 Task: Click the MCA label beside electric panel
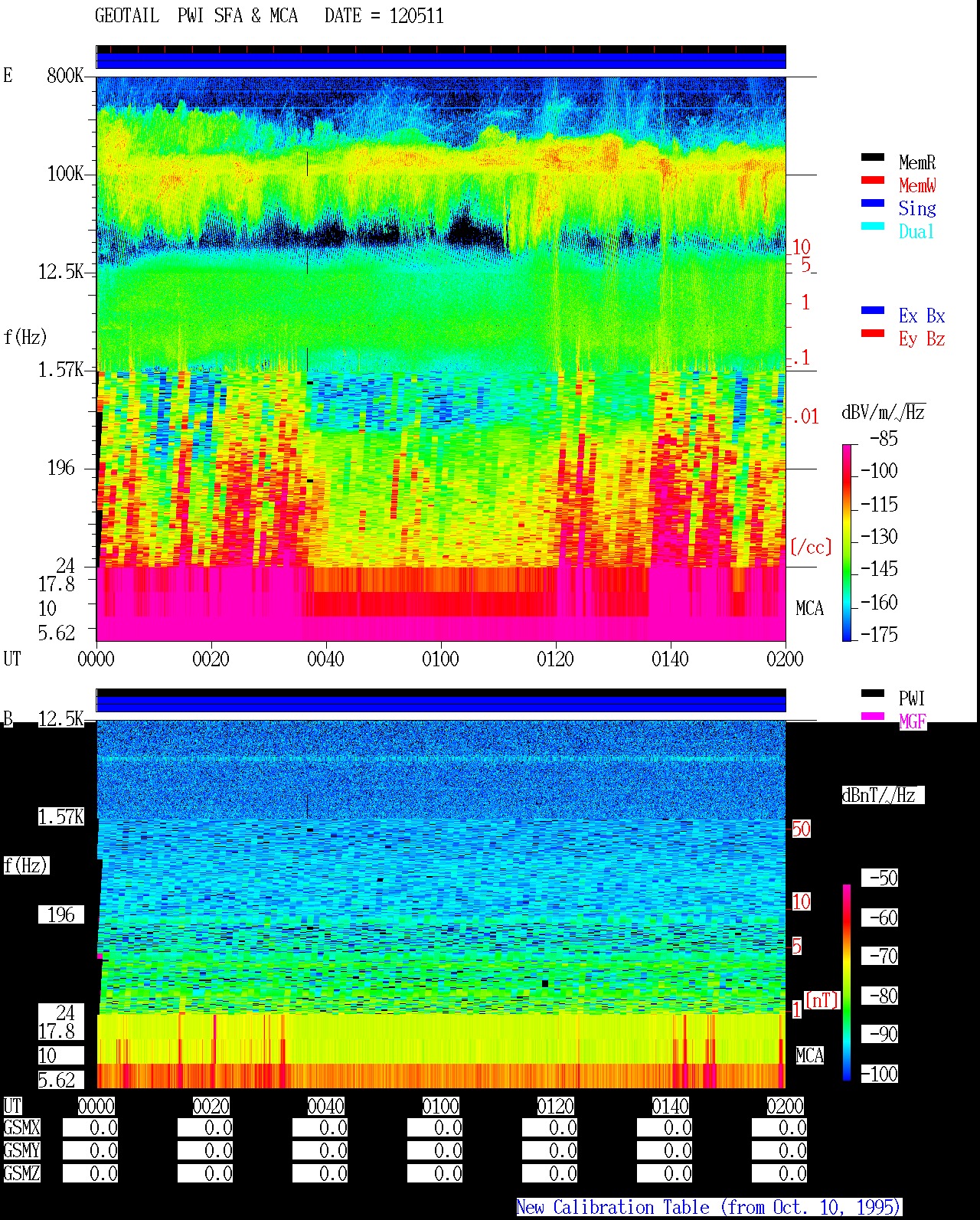[x=809, y=609]
